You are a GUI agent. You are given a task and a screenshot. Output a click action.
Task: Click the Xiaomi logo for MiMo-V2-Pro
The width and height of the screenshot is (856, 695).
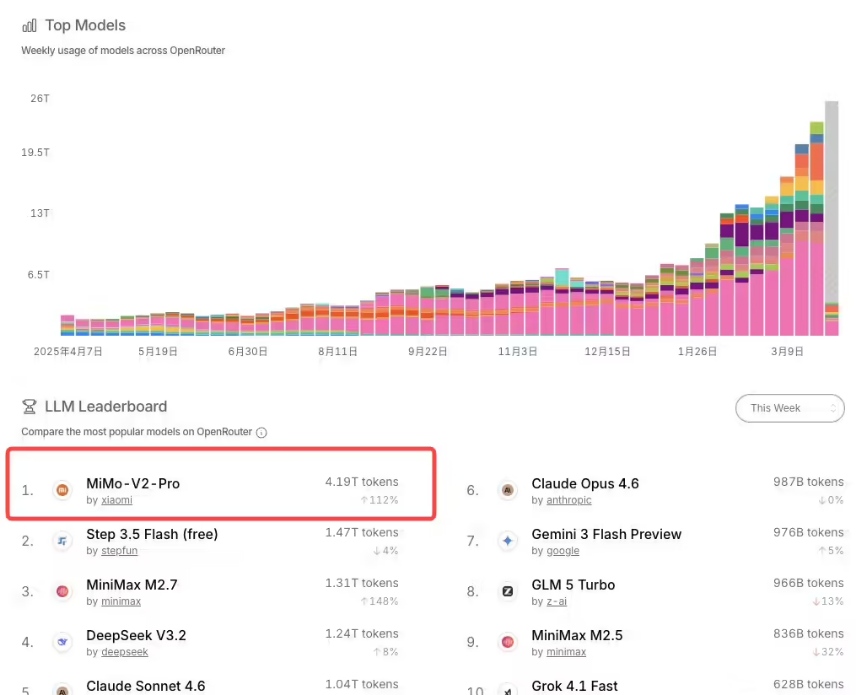(x=63, y=490)
